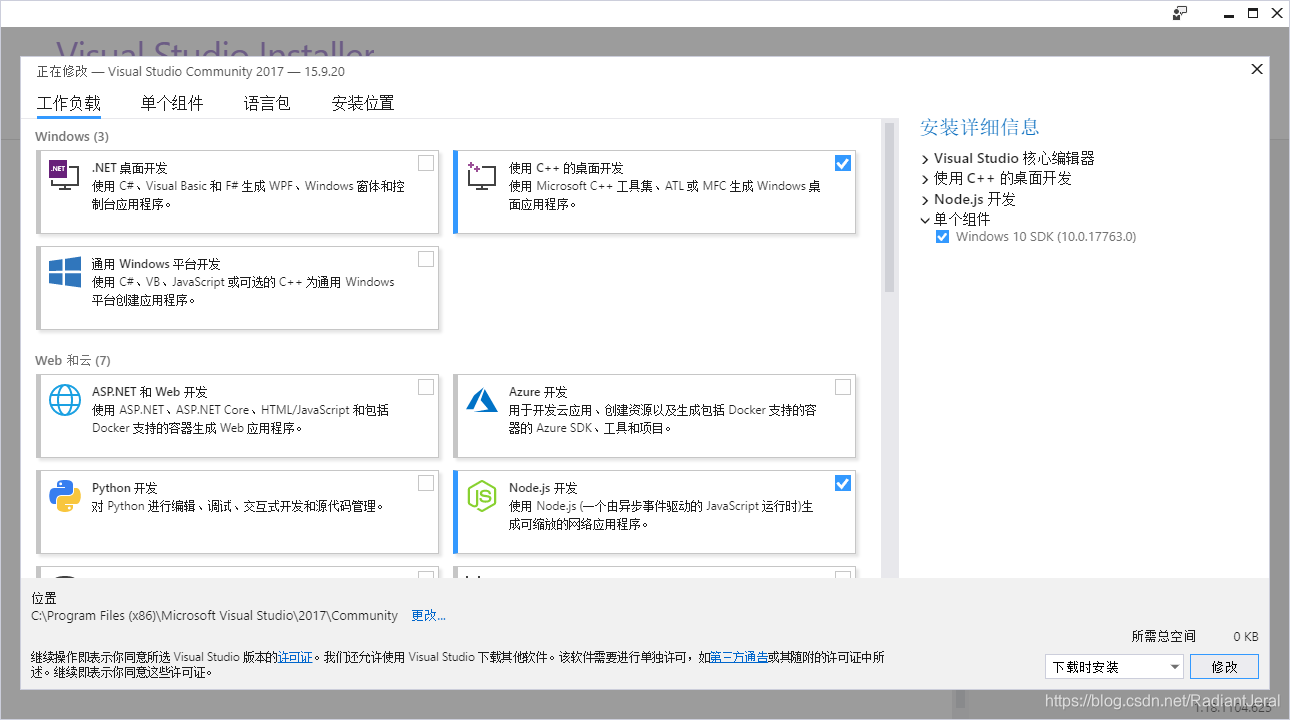This screenshot has height=720, width=1290.
Task: Uncheck the 使用 C++ 的桌面开发 checkbox
Action: 843,163
